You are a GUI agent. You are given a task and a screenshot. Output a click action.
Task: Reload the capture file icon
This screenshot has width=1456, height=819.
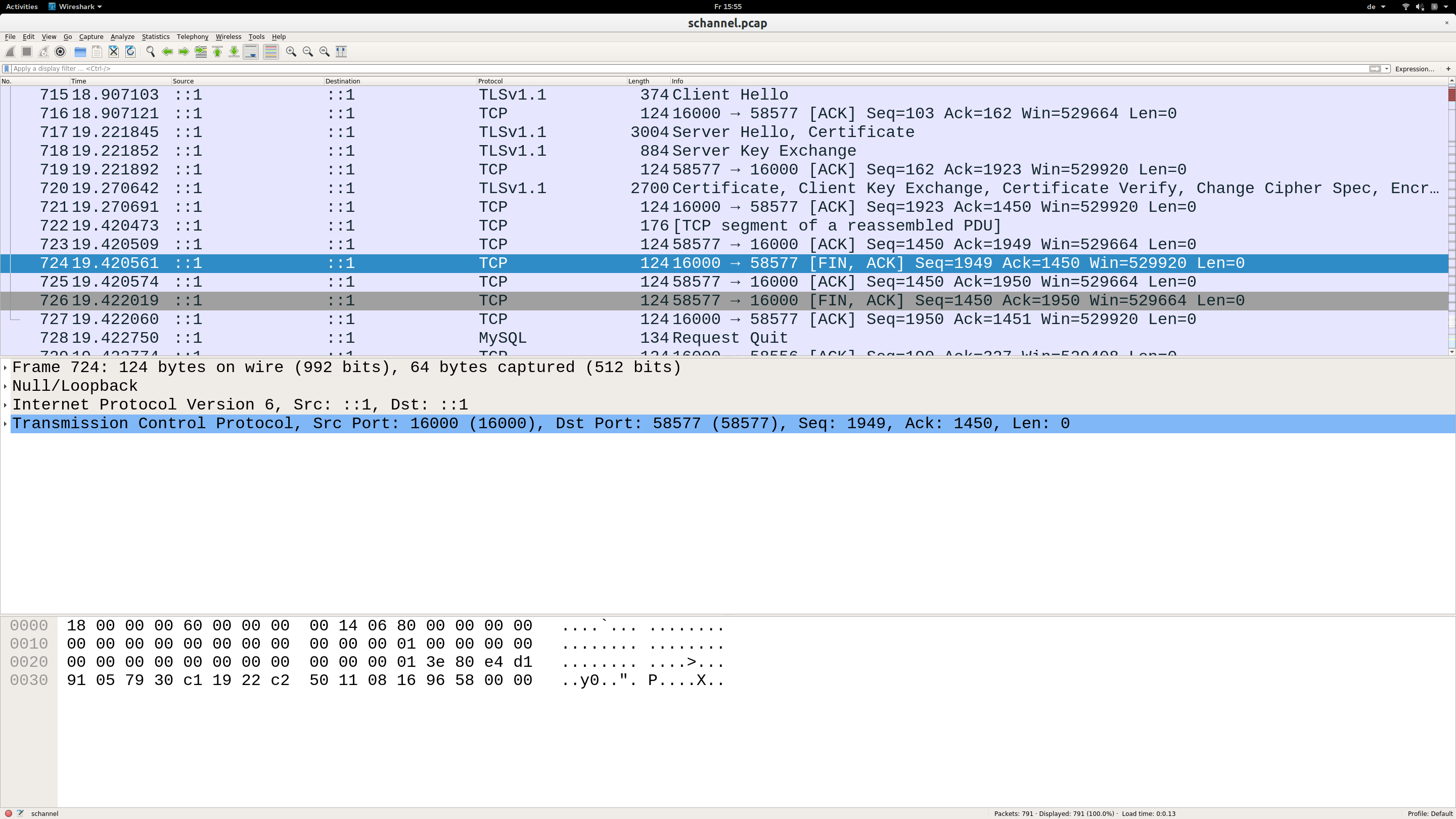[130, 52]
